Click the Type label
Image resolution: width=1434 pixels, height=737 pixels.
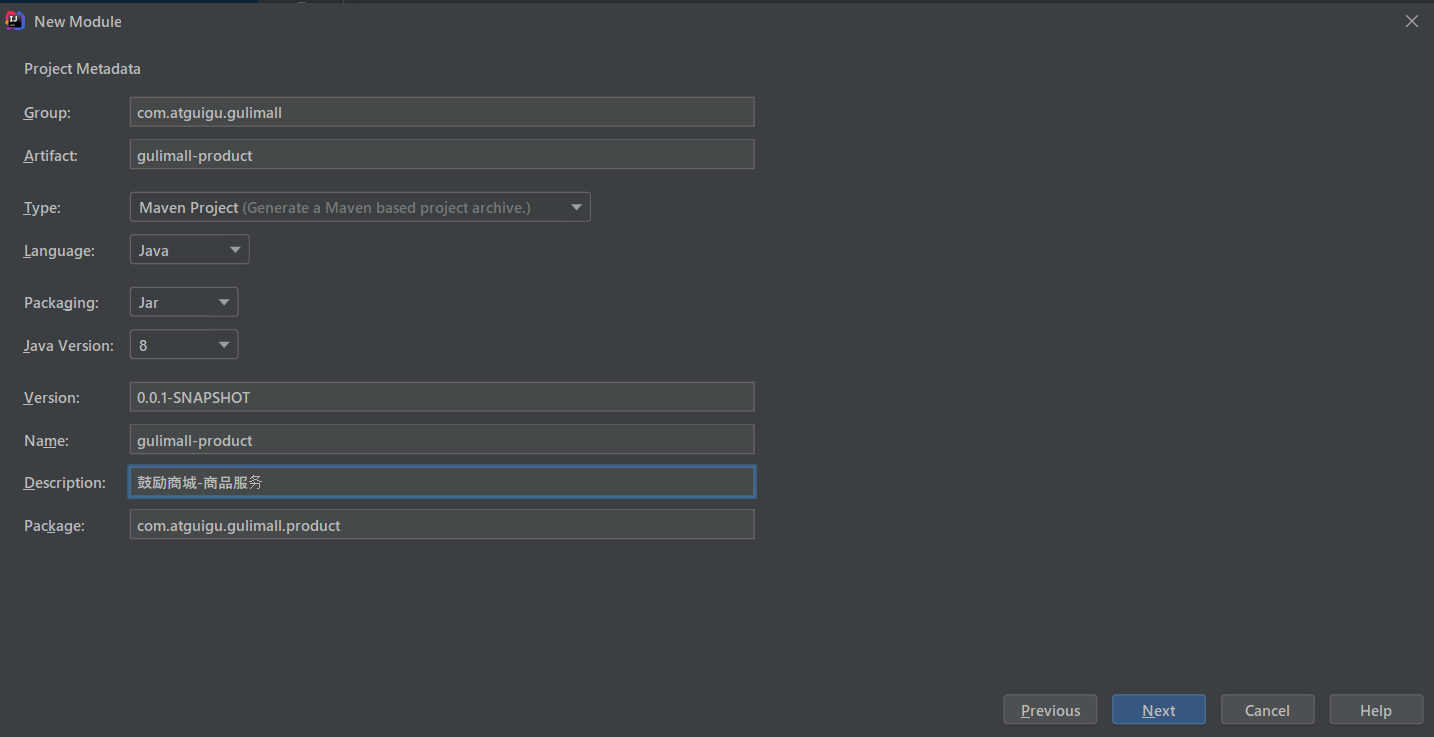tap(42, 208)
